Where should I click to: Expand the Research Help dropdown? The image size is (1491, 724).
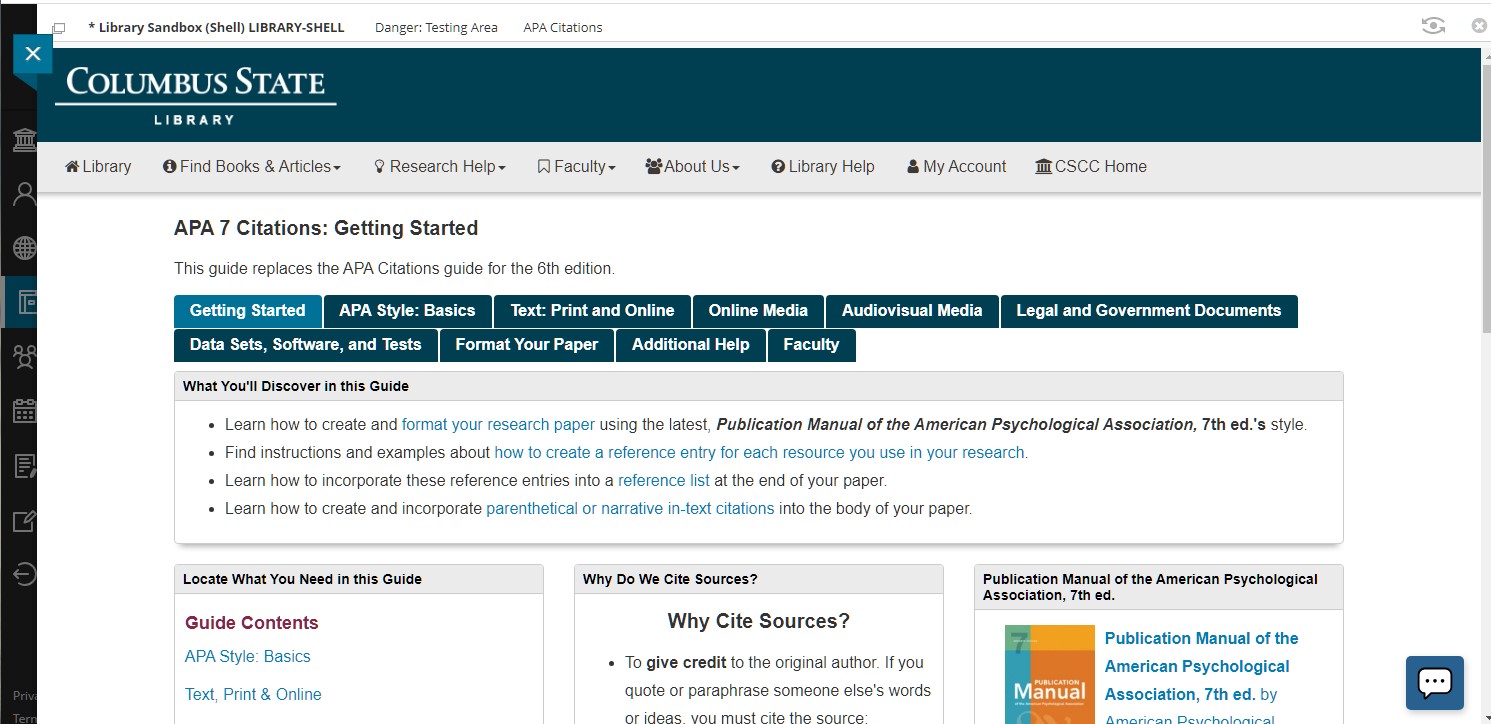(440, 167)
